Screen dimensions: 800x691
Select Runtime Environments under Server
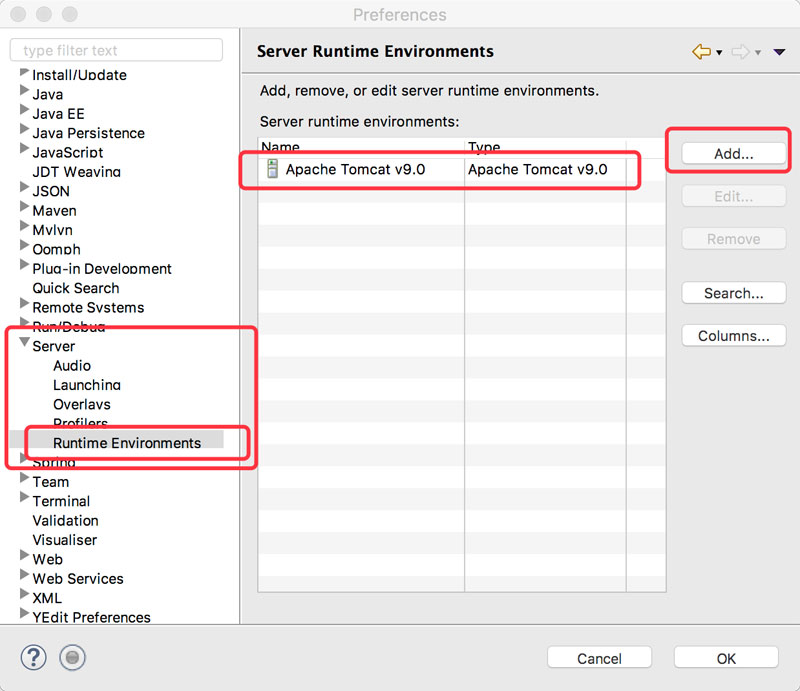coord(129,443)
